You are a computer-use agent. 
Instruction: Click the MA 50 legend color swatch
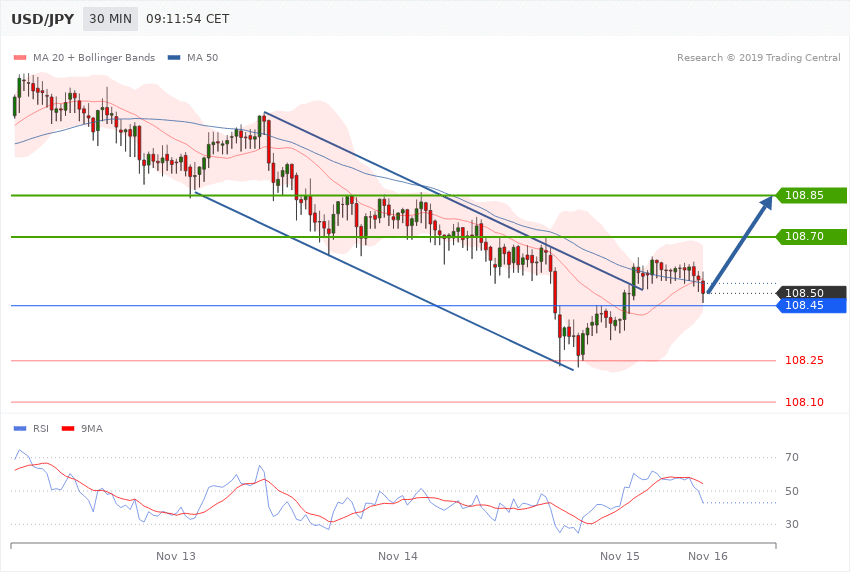tap(174, 58)
